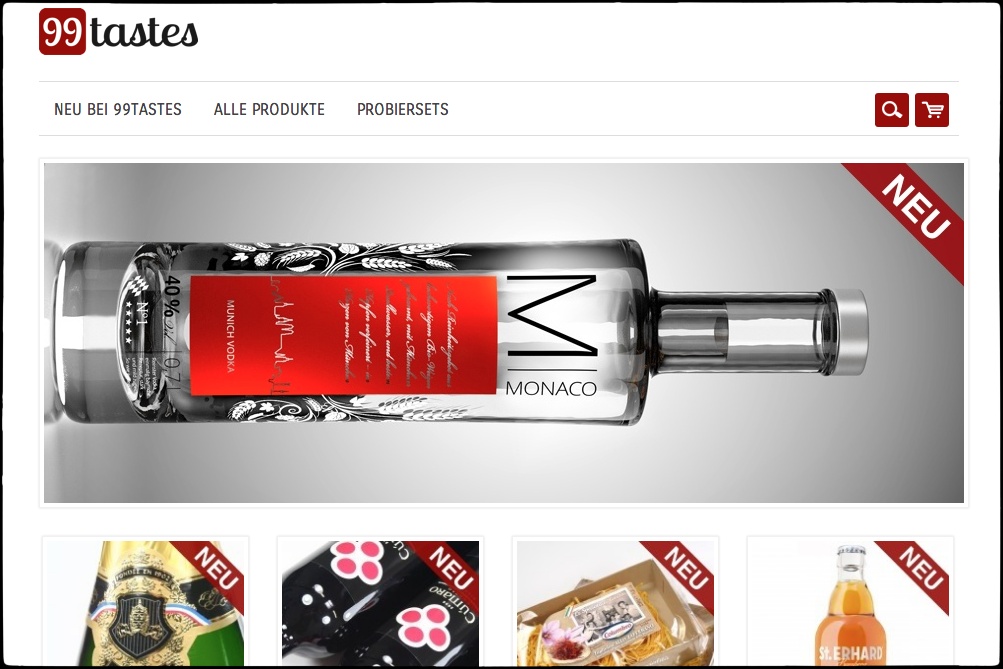Viewport: 1003px width, 669px height.
Task: Click the MONACO text on the vodka bottle
Action: coord(551,388)
